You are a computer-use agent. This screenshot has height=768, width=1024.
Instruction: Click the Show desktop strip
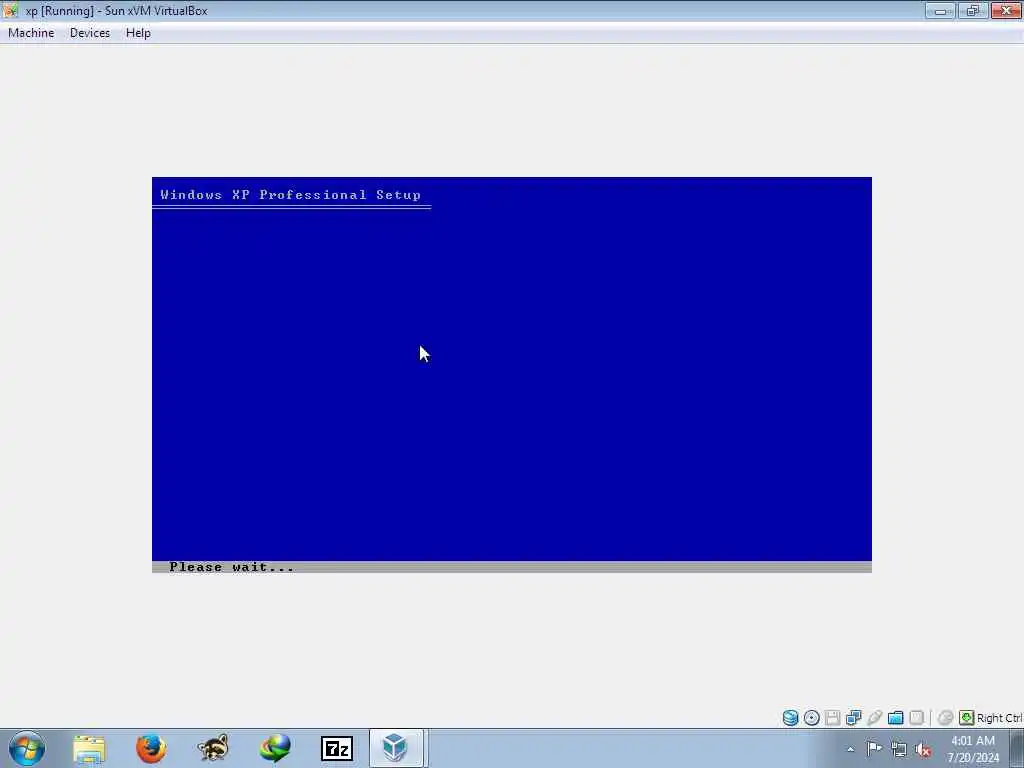click(x=1017, y=748)
